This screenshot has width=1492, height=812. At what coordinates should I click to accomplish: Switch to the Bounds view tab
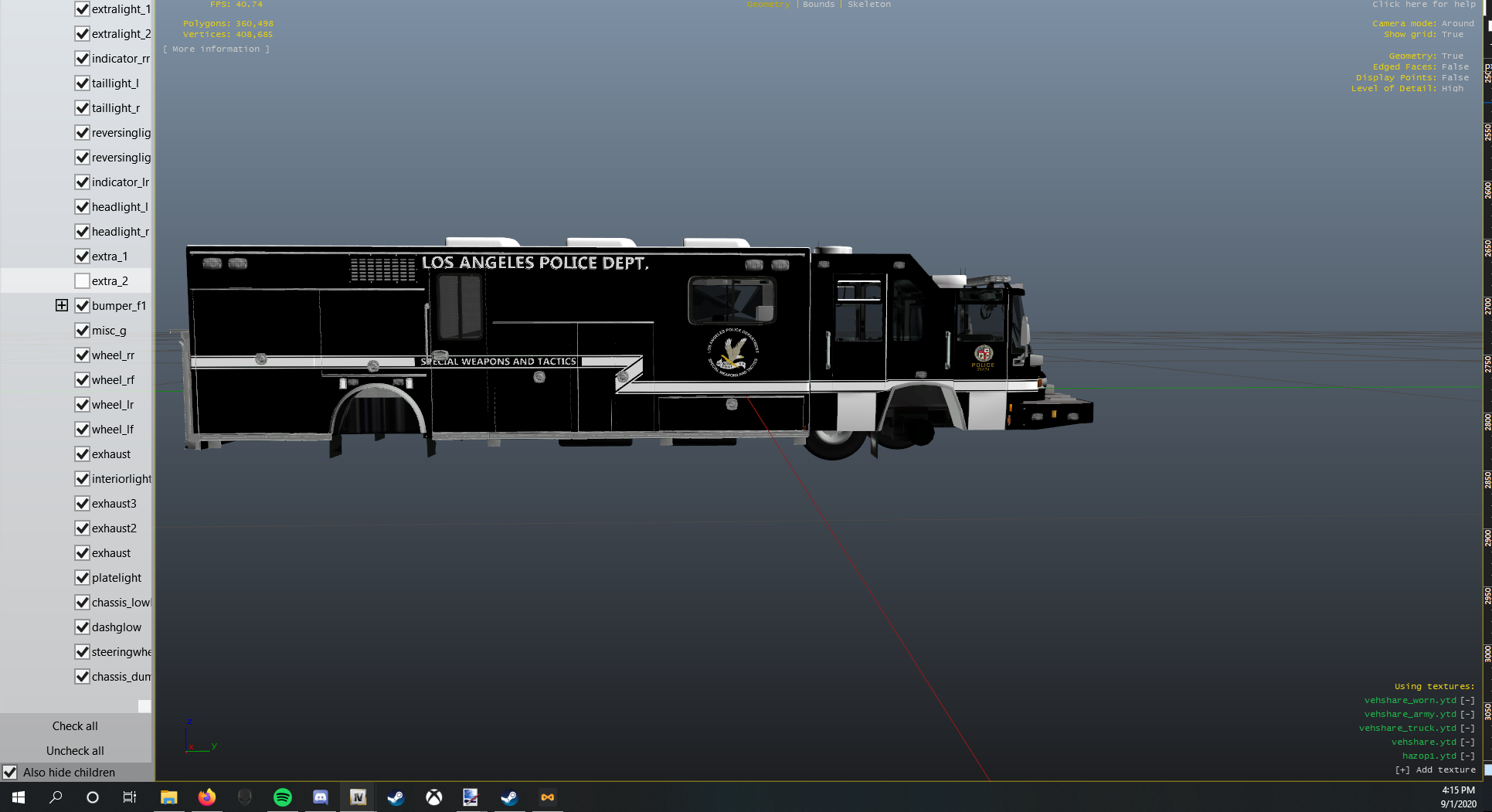[818, 5]
